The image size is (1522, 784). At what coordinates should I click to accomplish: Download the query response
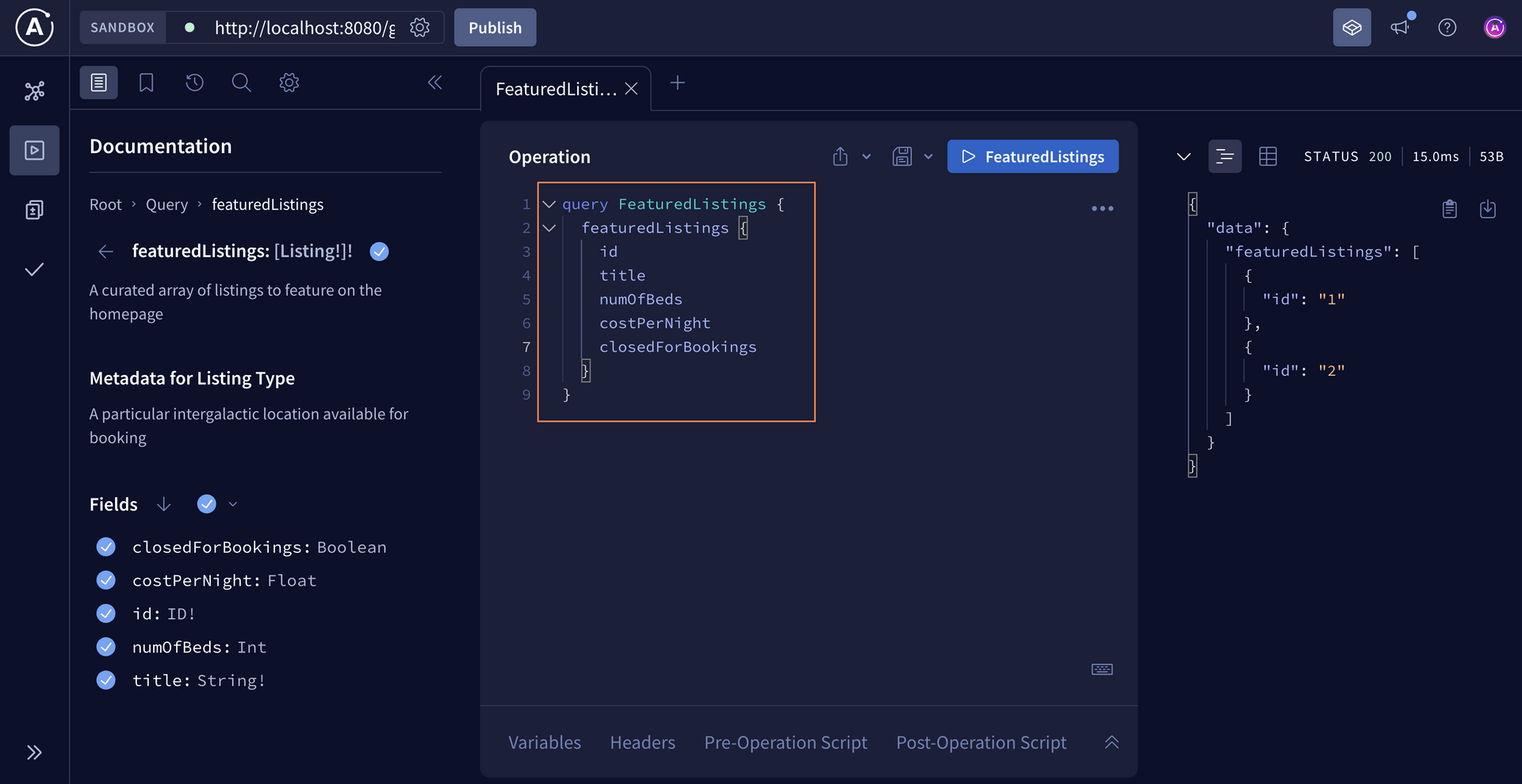pos(1488,208)
